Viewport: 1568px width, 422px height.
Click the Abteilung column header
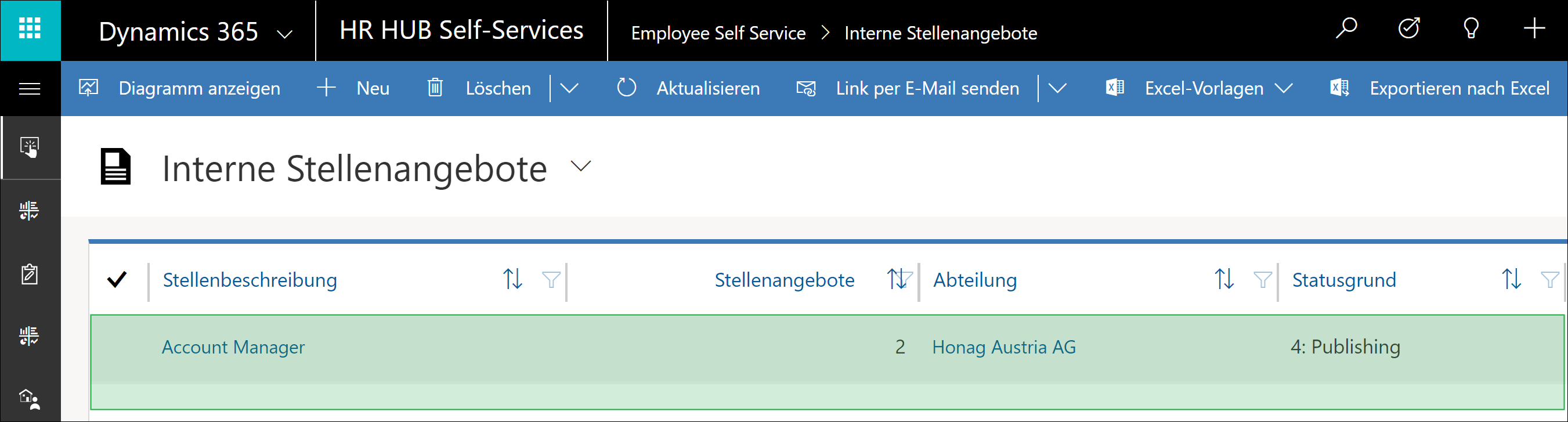[x=975, y=280]
